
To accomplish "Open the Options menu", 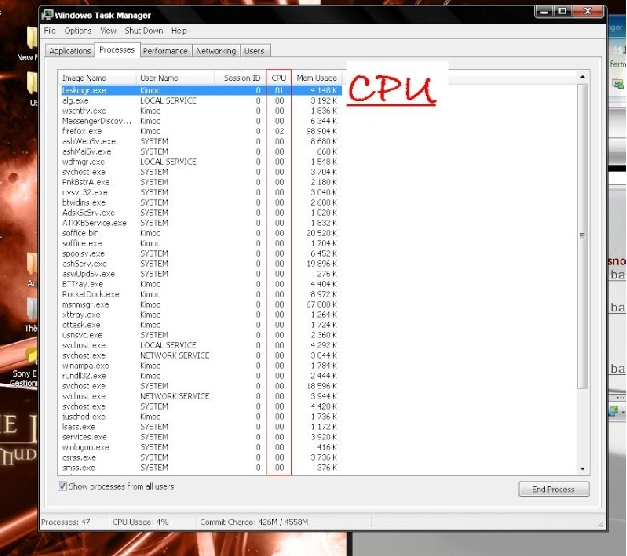I will 78,31.
